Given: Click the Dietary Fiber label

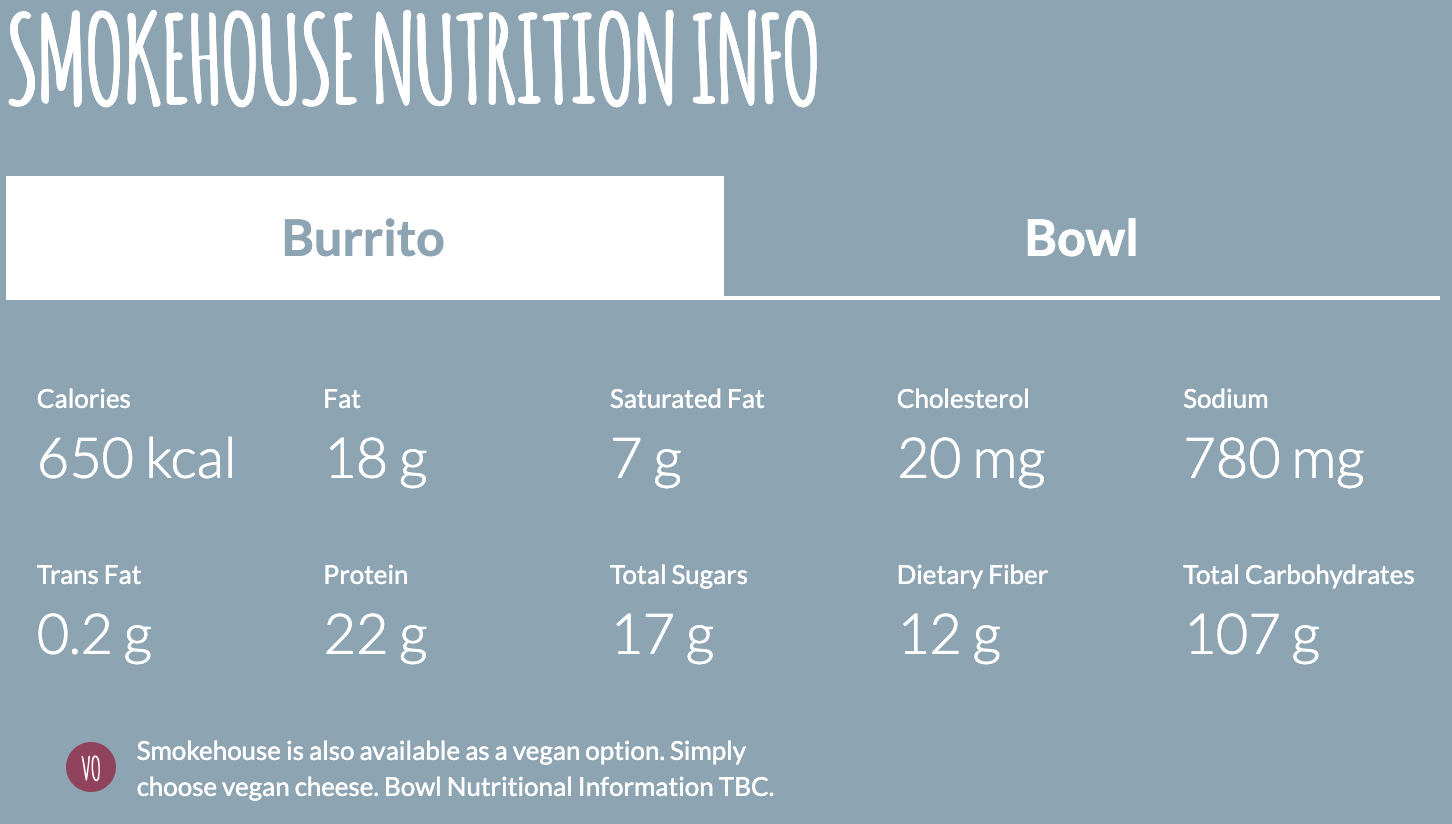Looking at the screenshot, I should pos(972,575).
